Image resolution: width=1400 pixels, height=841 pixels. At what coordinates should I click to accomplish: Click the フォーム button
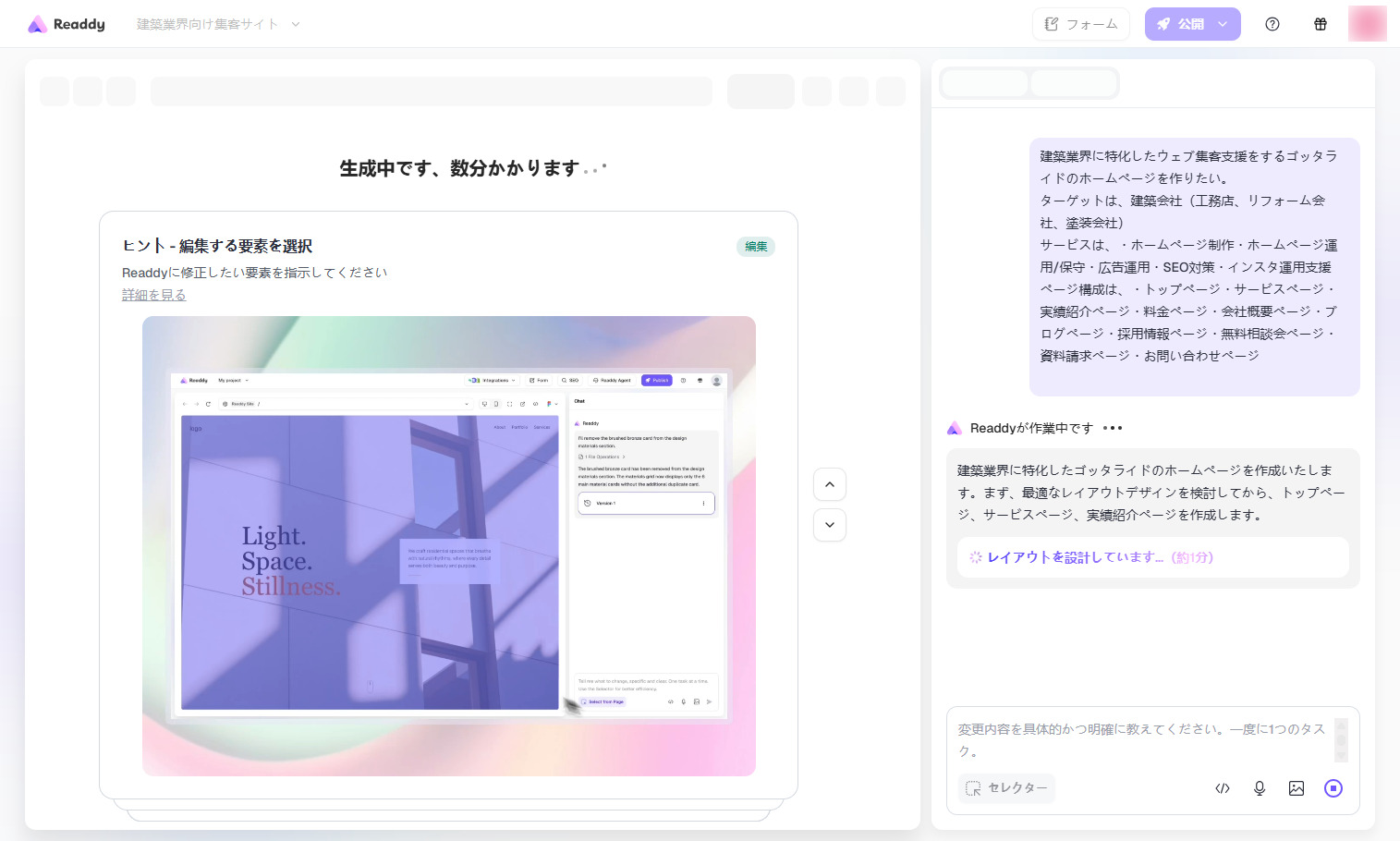pos(1081,25)
